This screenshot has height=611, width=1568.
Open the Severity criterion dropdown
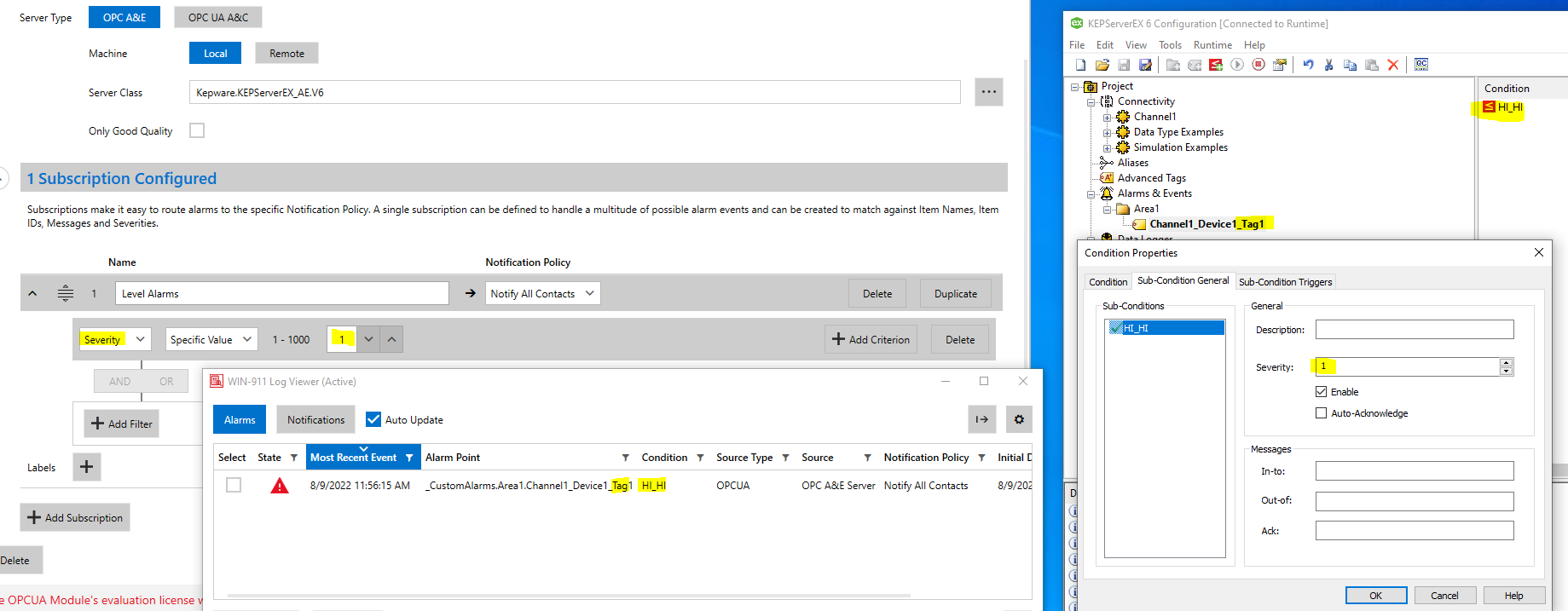point(115,339)
